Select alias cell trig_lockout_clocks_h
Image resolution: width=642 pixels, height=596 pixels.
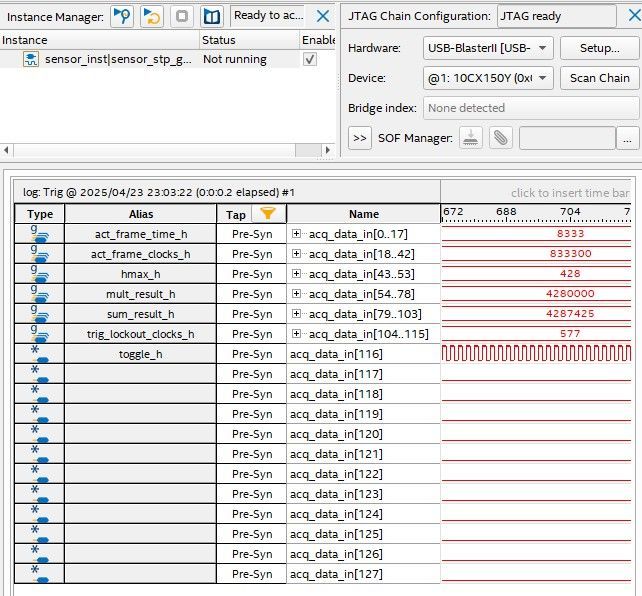pyautogui.click(x=141, y=334)
